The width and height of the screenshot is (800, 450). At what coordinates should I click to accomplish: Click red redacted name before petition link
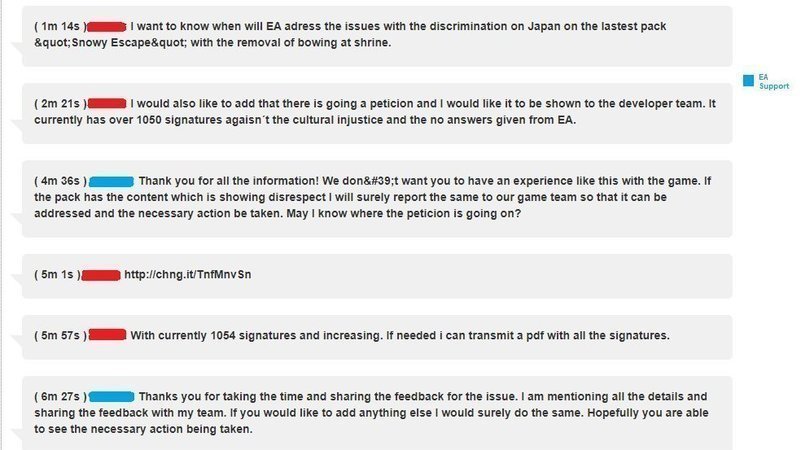pos(100,275)
